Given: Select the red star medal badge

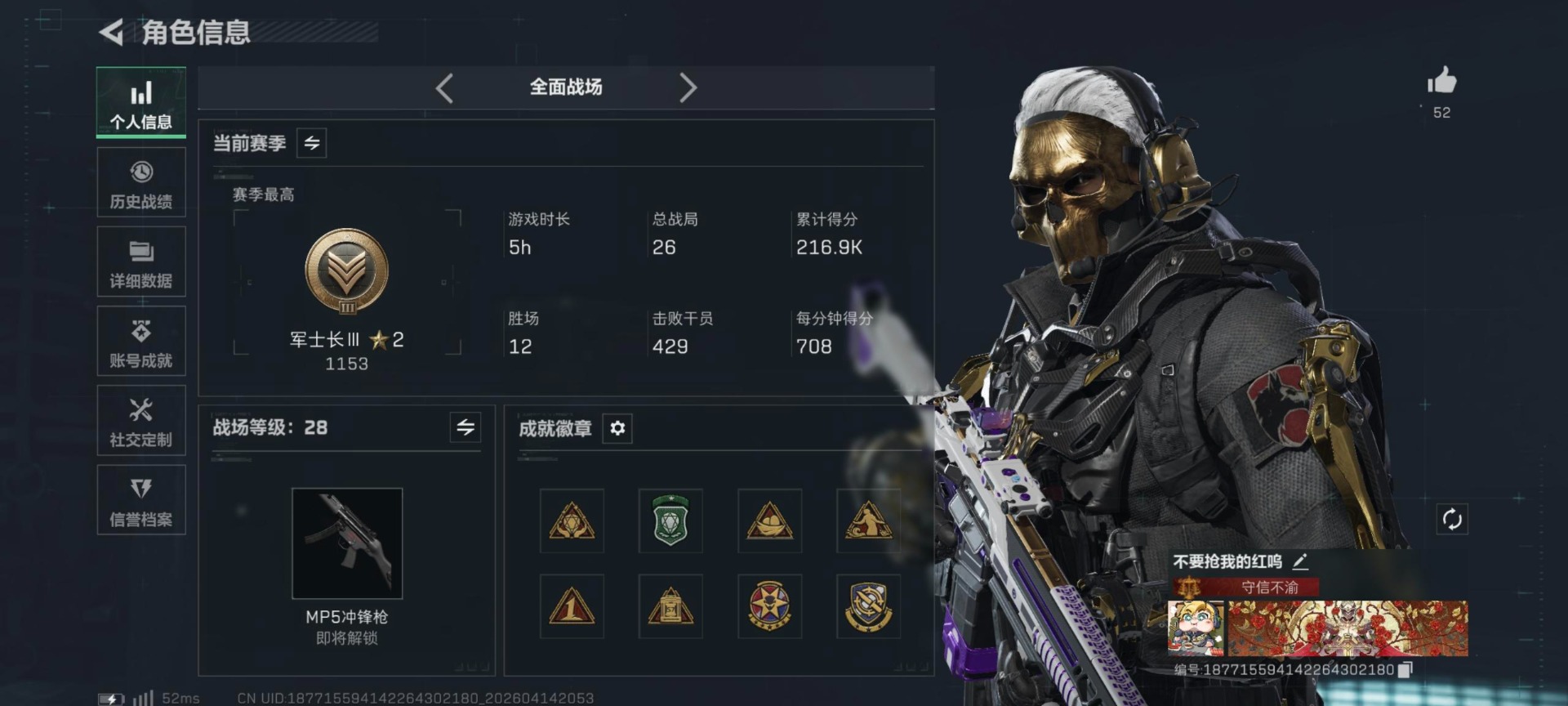Looking at the screenshot, I should [x=769, y=606].
